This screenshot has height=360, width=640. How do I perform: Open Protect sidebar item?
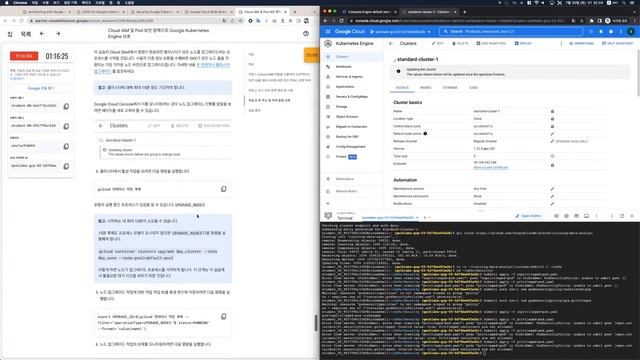(x=353, y=157)
